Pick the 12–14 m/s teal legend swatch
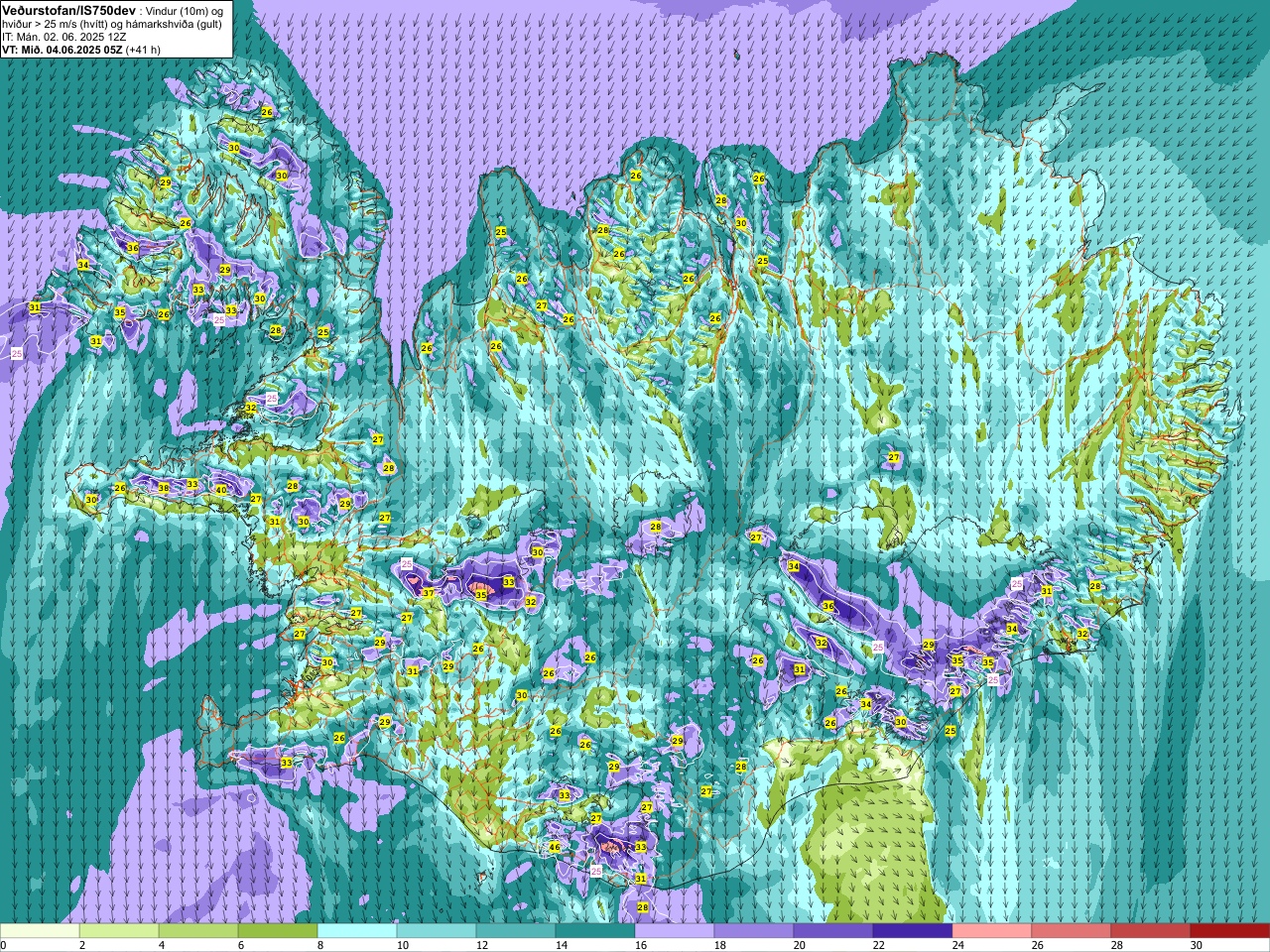 516,931
